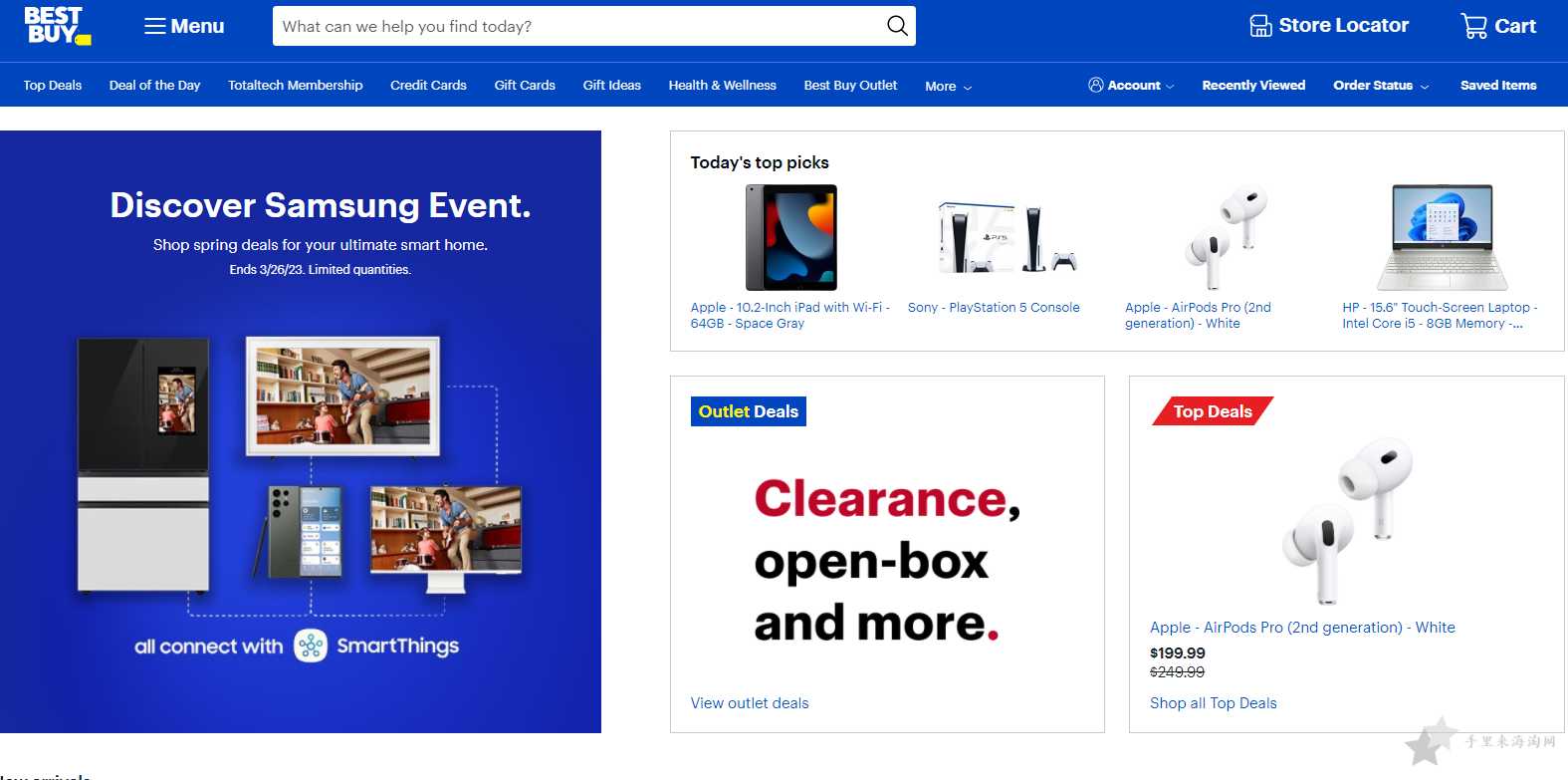Screen dimensions: 1568x780
Task: Go to Top Deals in the nav bar
Action: click(x=53, y=86)
